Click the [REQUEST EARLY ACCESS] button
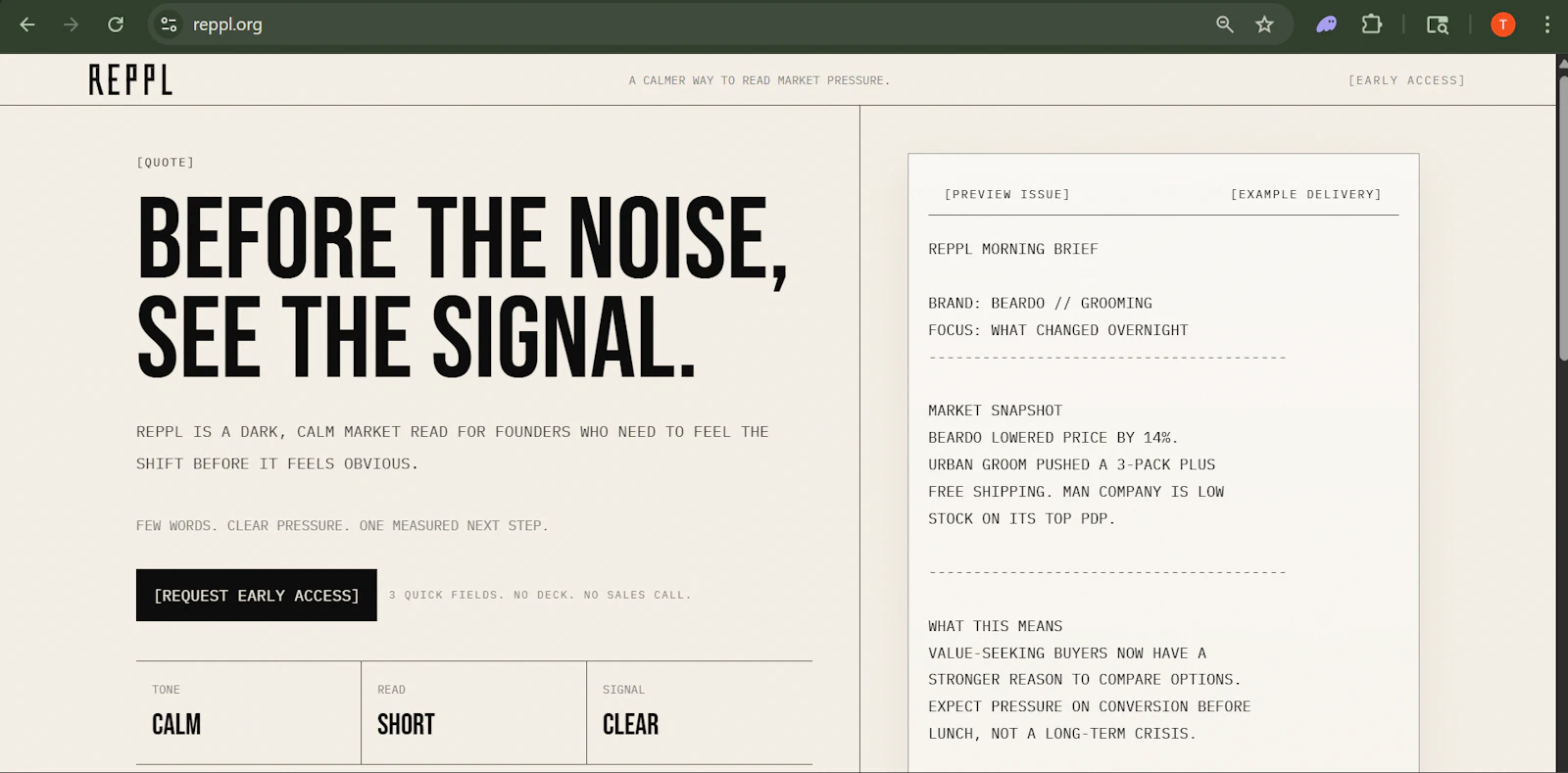Image resolution: width=1568 pixels, height=773 pixels. pyautogui.click(x=257, y=595)
